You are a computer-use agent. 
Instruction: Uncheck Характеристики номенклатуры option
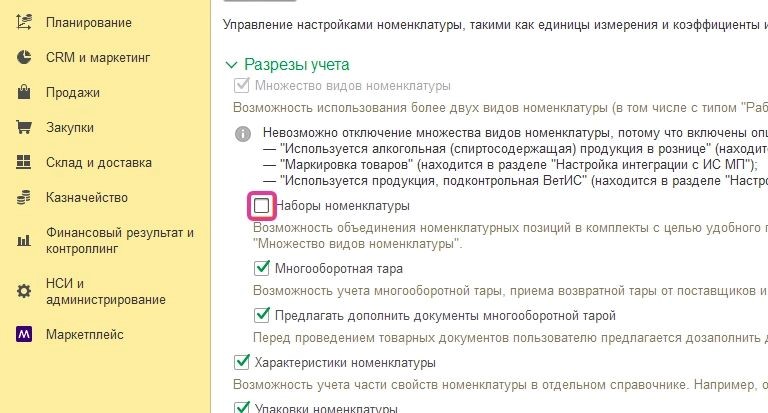[240, 362]
